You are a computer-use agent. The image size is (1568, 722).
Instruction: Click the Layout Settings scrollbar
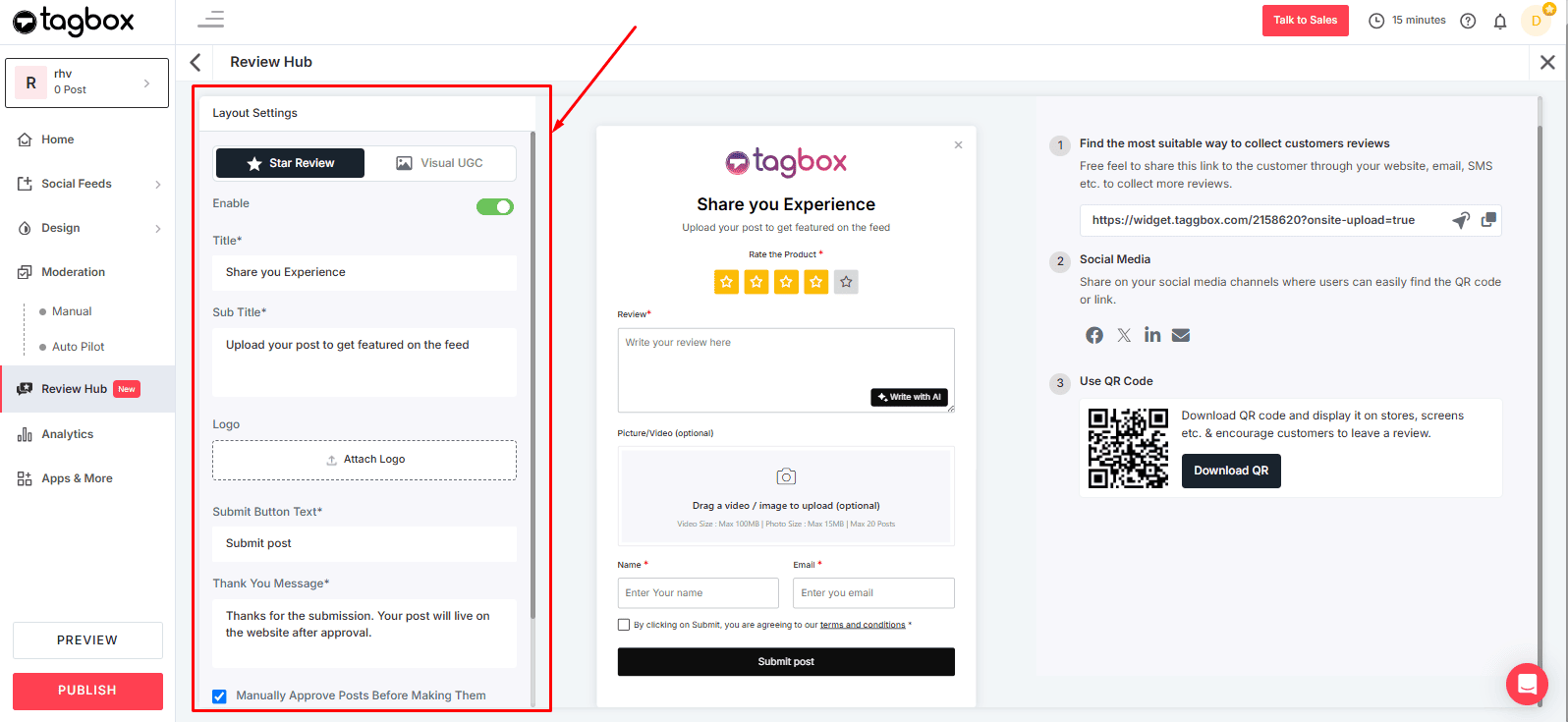[533, 375]
